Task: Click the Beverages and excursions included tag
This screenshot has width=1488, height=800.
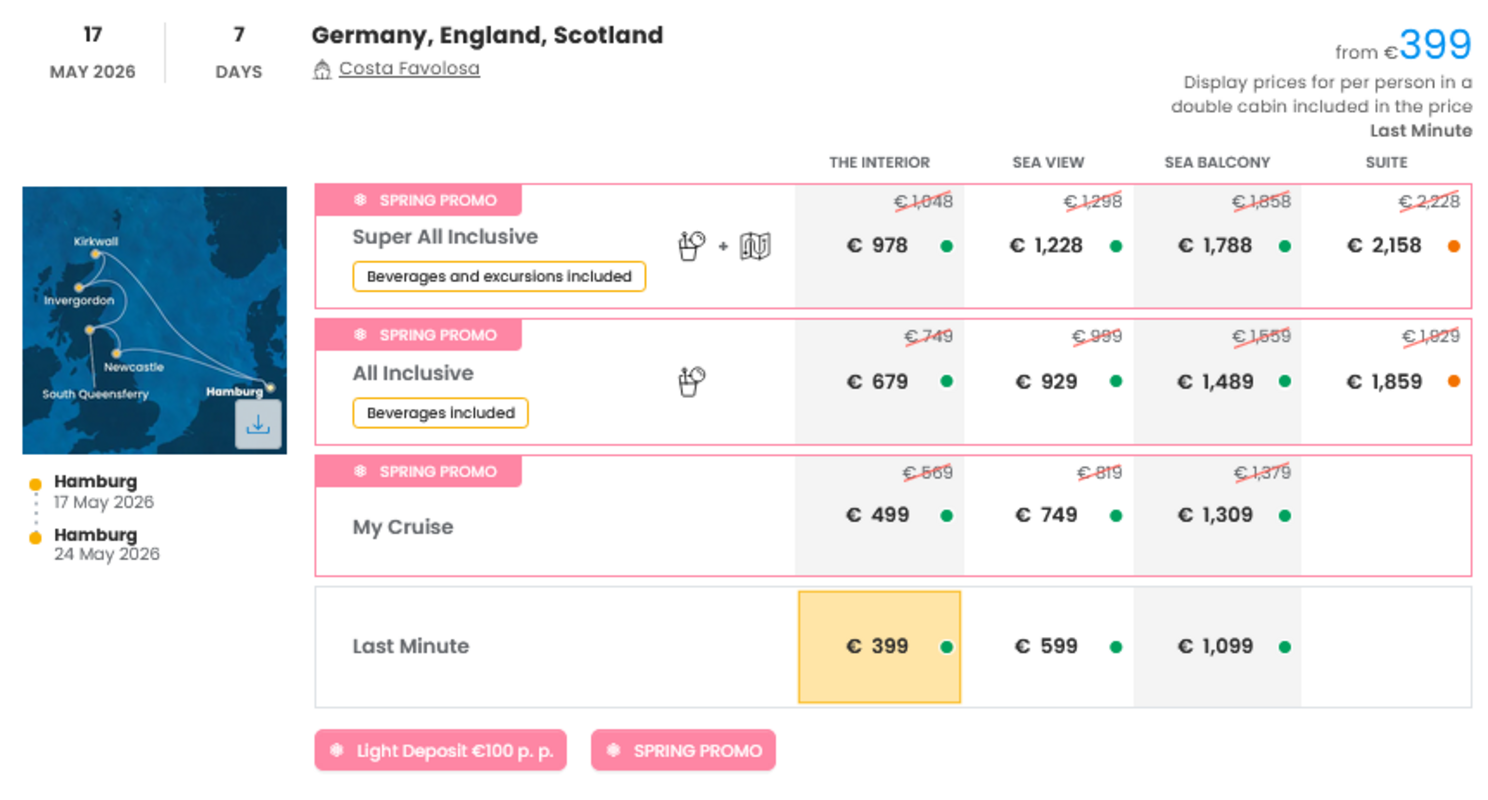Action: 498,277
